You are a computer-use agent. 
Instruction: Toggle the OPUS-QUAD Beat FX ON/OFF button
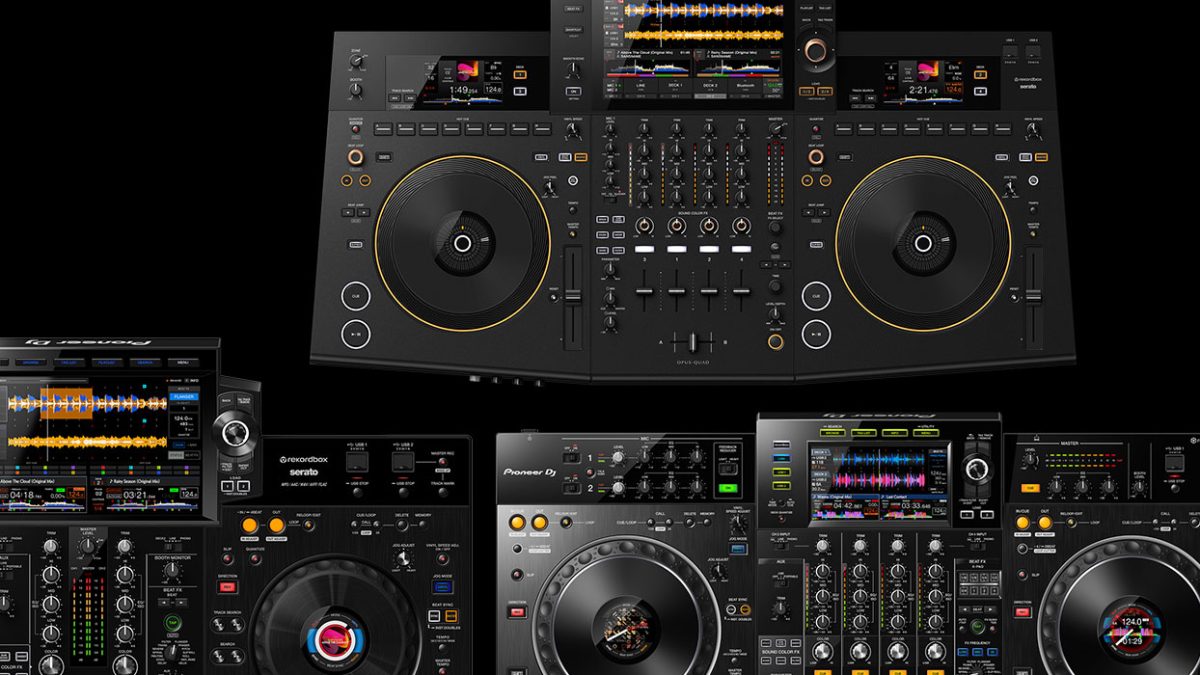(775, 342)
